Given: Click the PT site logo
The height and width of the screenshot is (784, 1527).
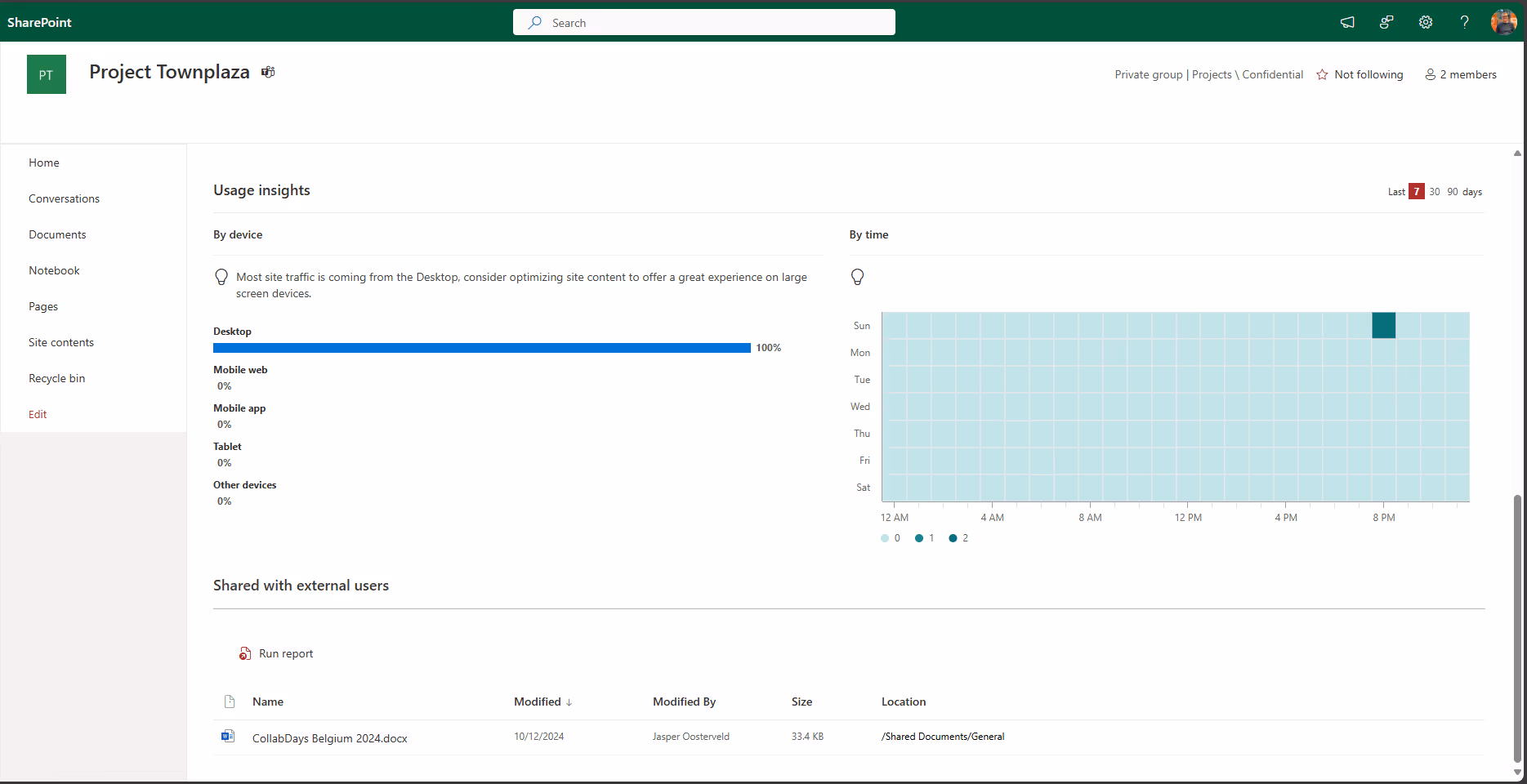Looking at the screenshot, I should (x=47, y=74).
